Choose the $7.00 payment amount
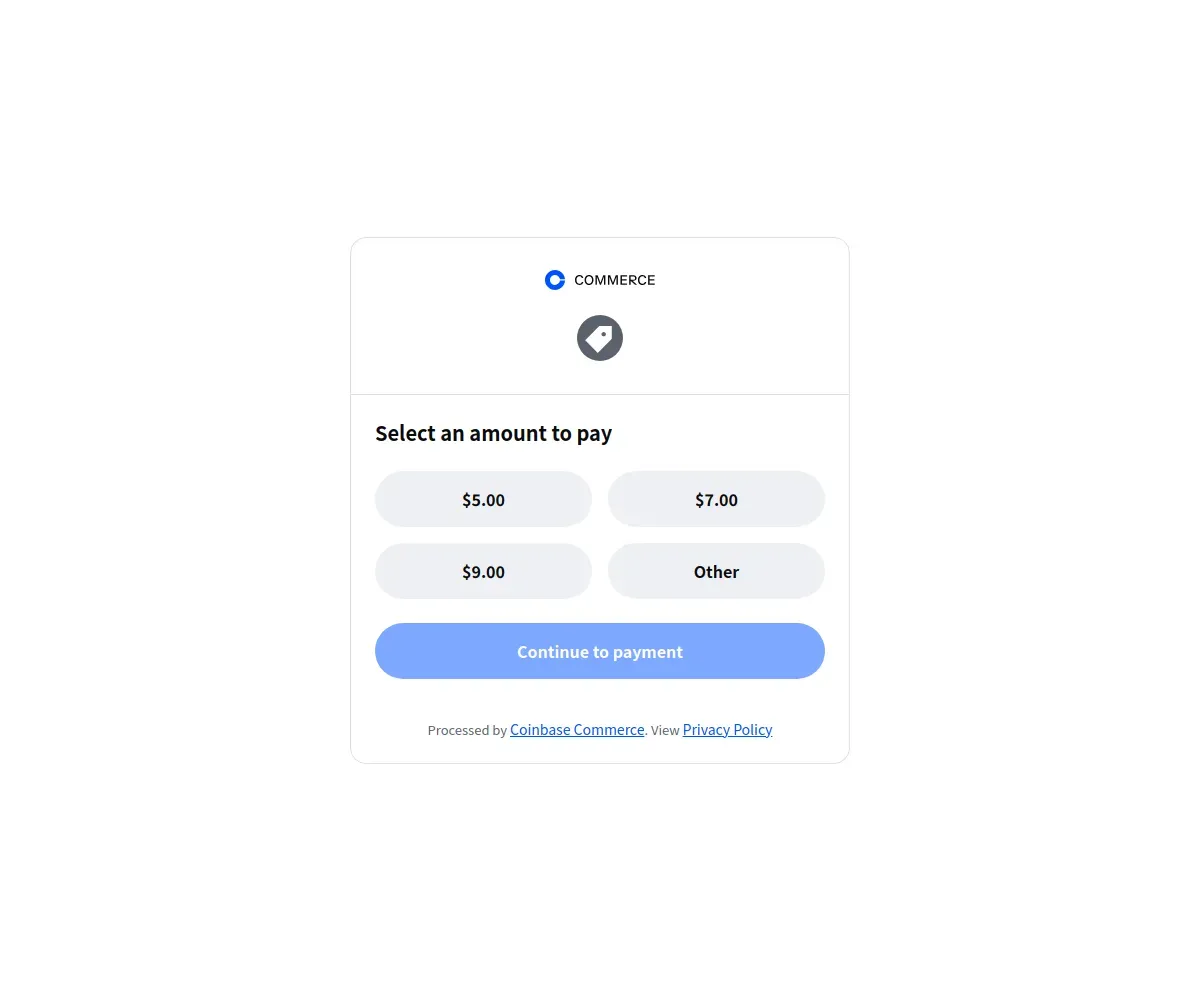 [716, 499]
